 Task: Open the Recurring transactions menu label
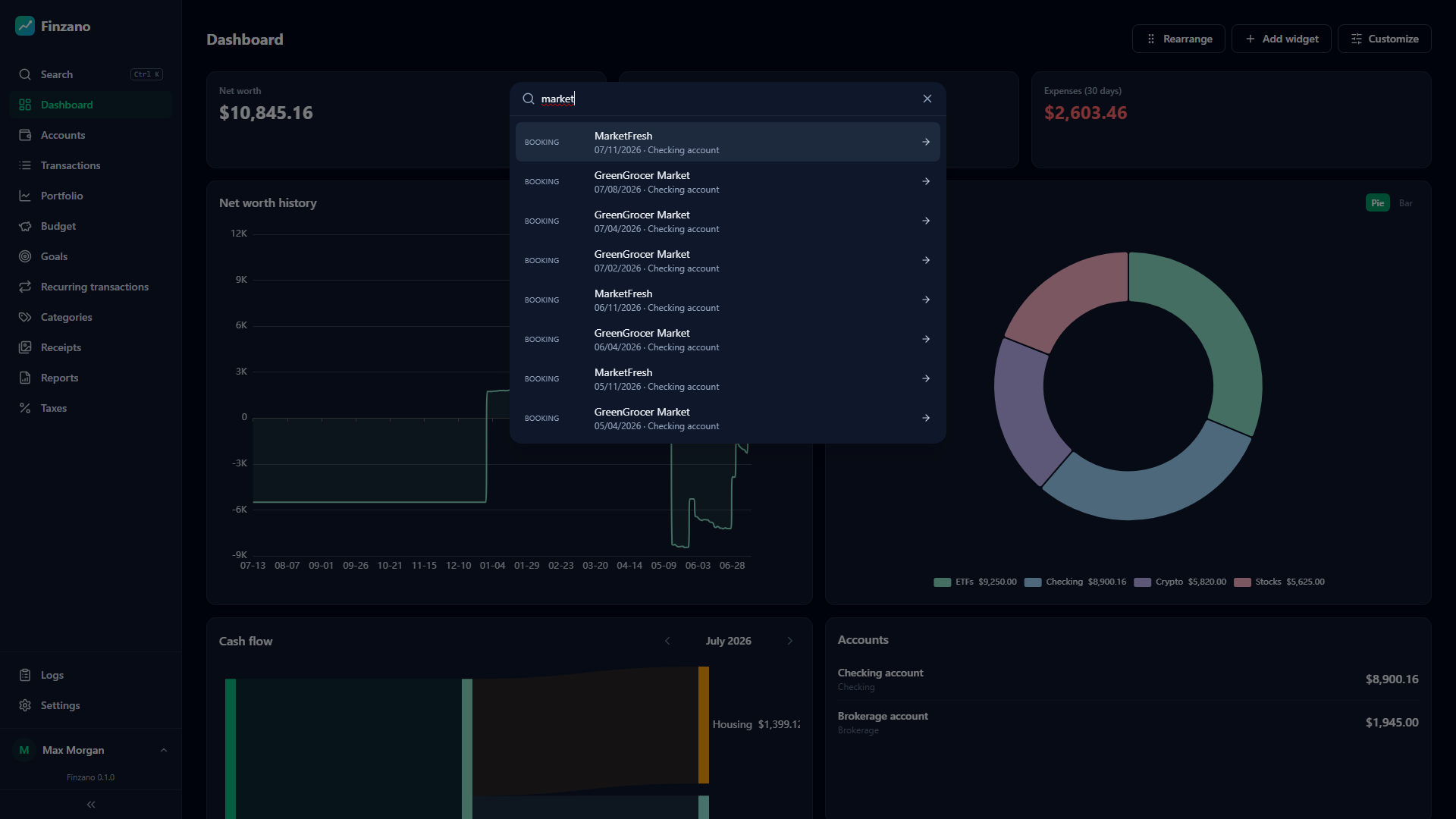(95, 287)
